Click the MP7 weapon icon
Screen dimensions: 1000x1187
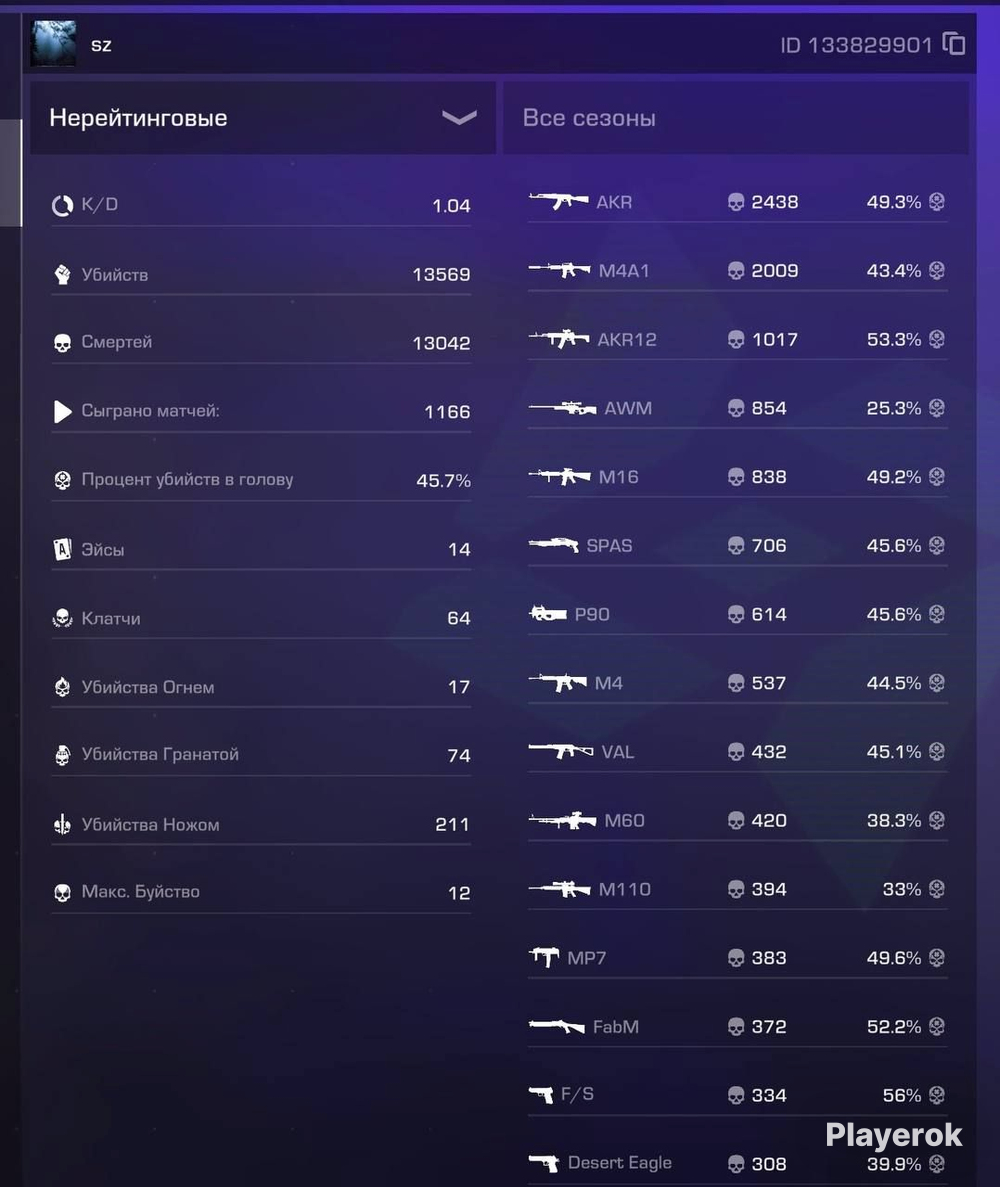click(544, 958)
